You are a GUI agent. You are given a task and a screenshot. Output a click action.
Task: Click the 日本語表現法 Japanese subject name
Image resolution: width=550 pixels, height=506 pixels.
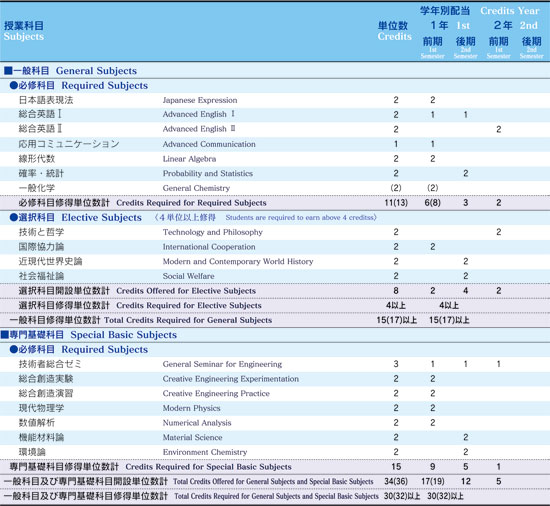click(46, 100)
